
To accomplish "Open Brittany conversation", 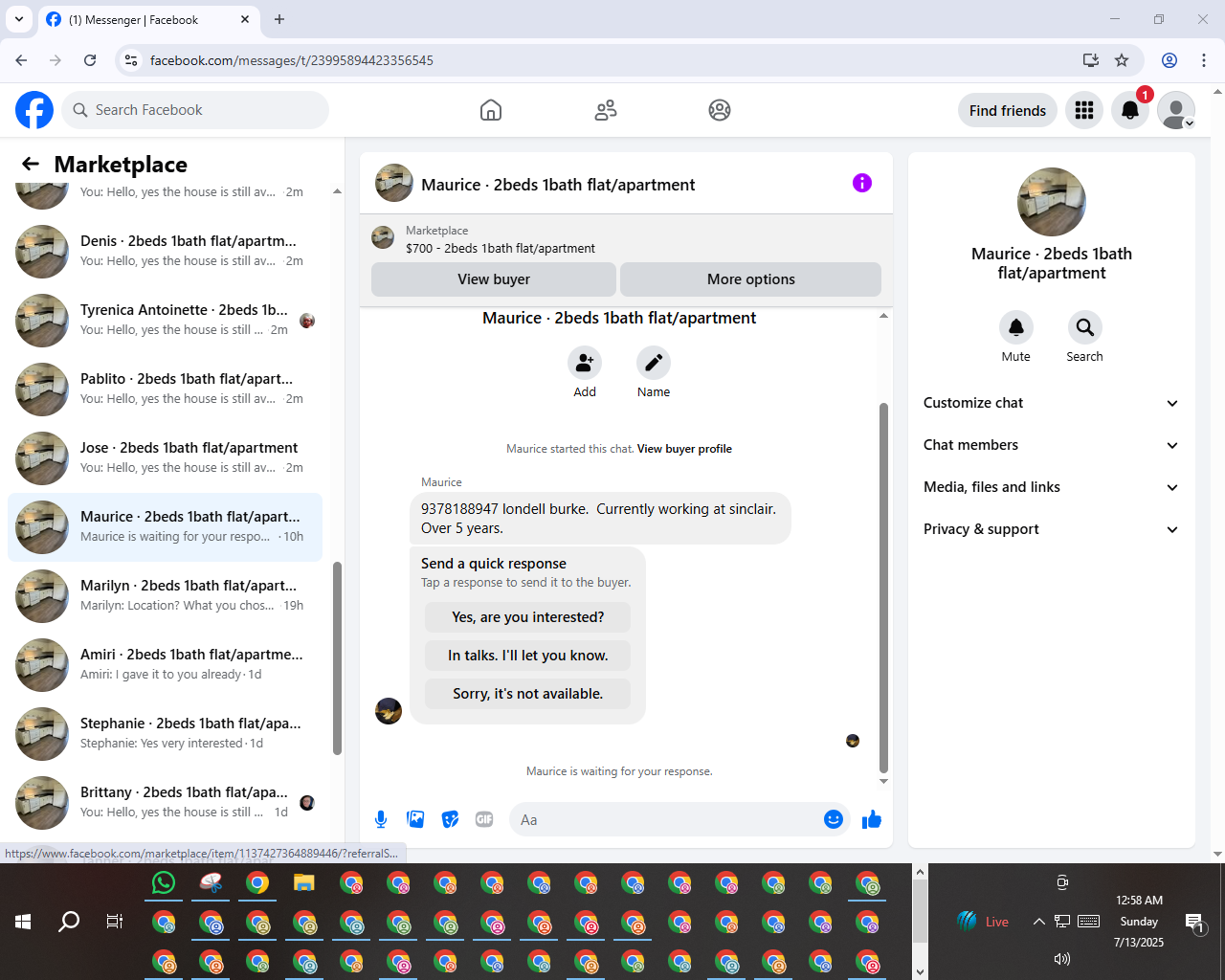I will point(165,802).
